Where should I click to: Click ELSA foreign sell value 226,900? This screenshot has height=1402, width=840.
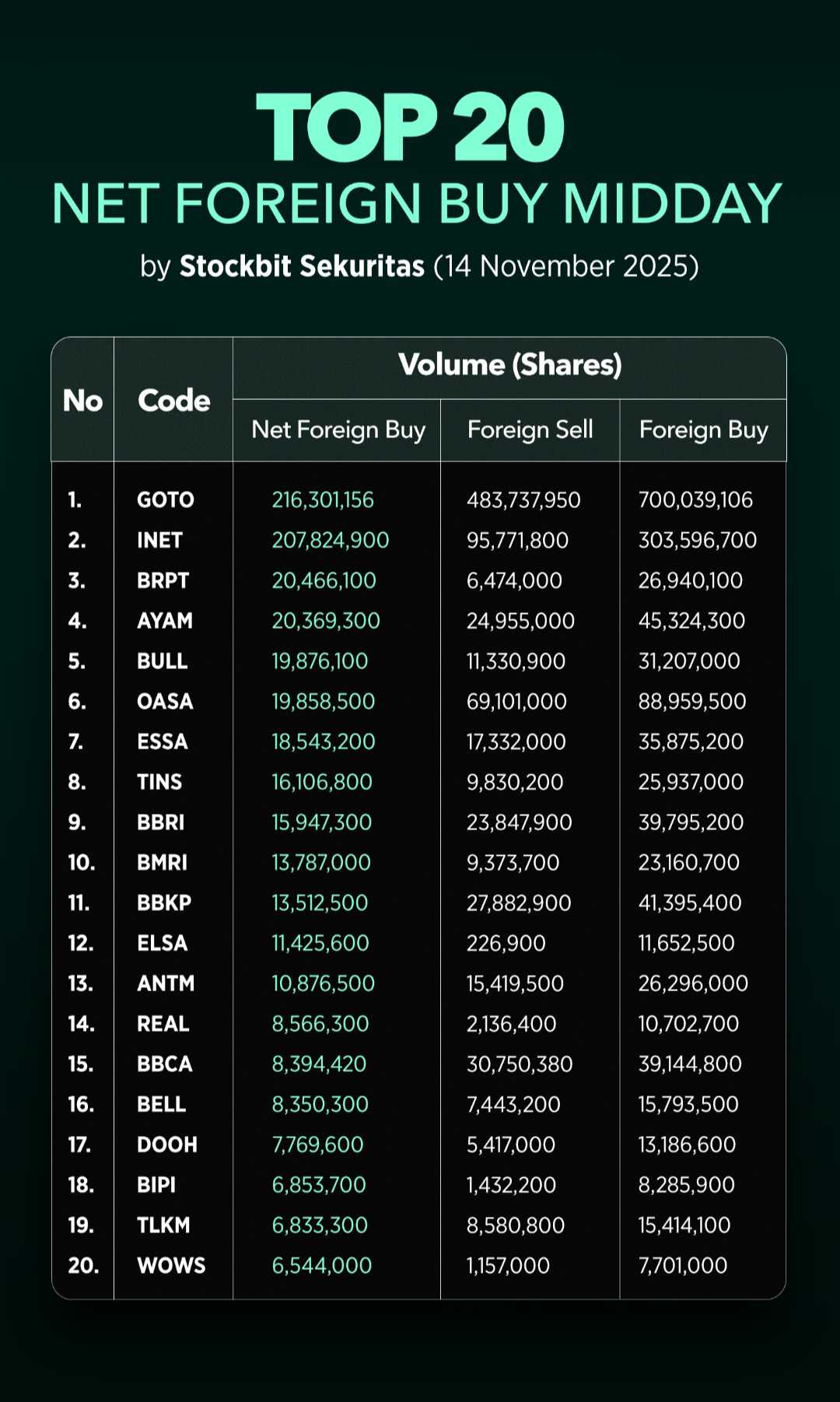tap(506, 943)
